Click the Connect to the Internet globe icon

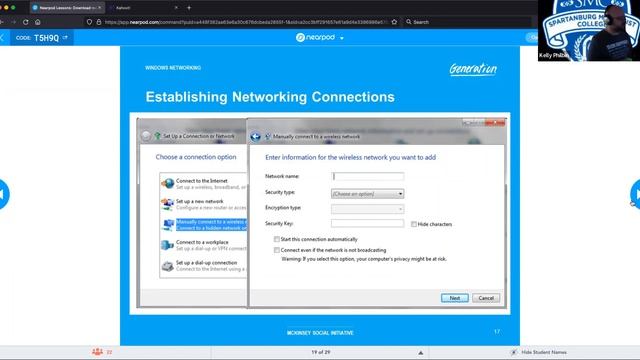tap(168, 184)
